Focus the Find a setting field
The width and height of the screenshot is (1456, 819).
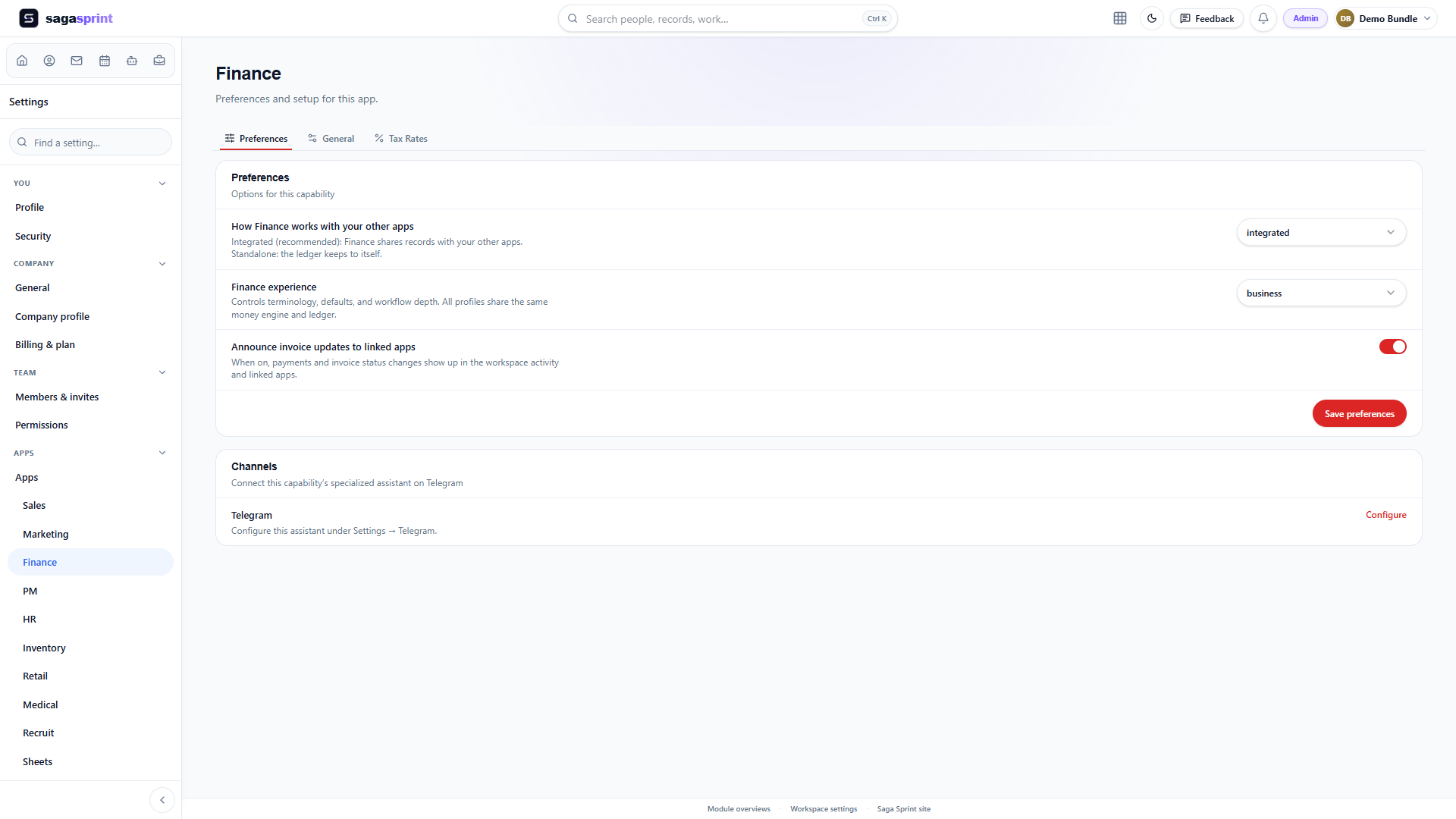point(90,142)
